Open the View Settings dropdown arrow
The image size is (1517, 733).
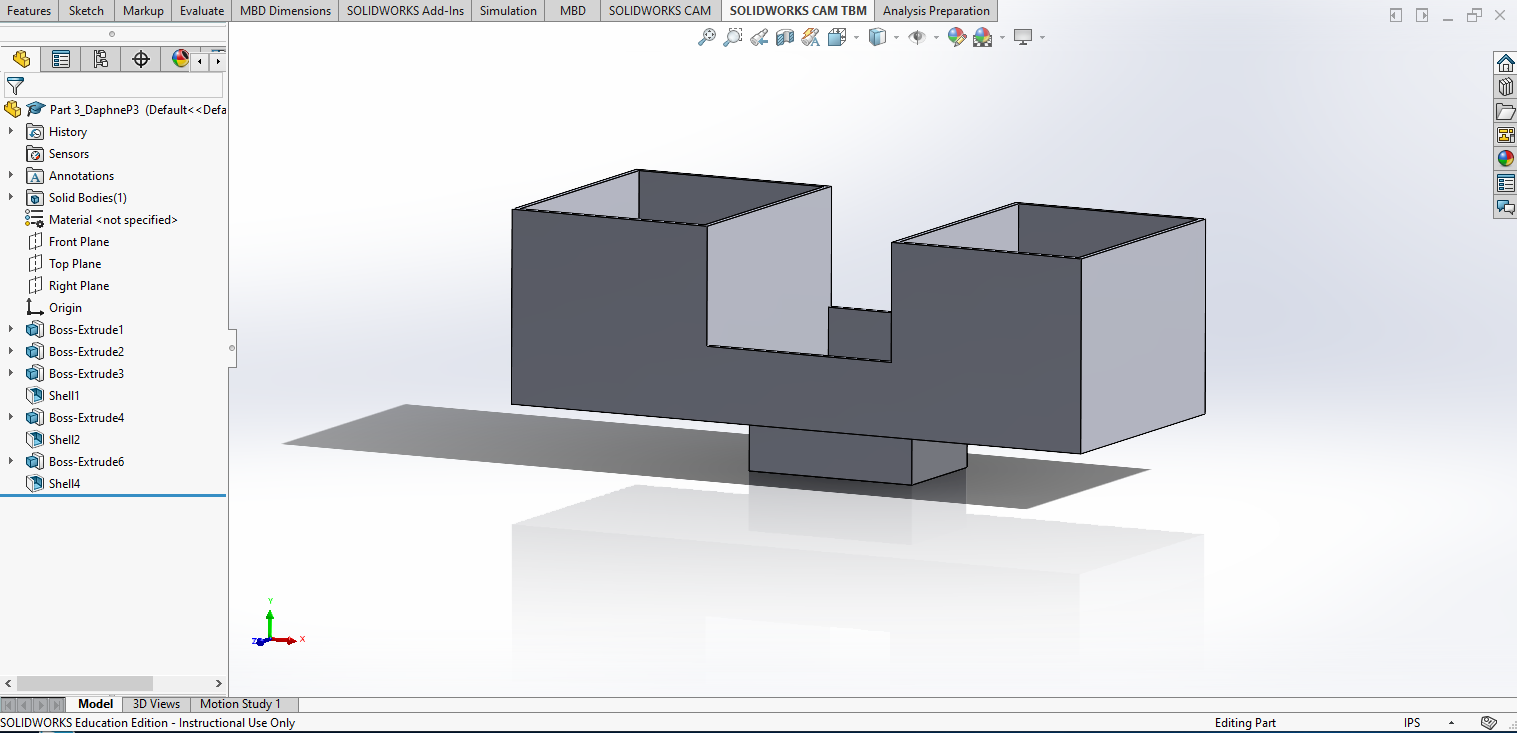click(1042, 38)
